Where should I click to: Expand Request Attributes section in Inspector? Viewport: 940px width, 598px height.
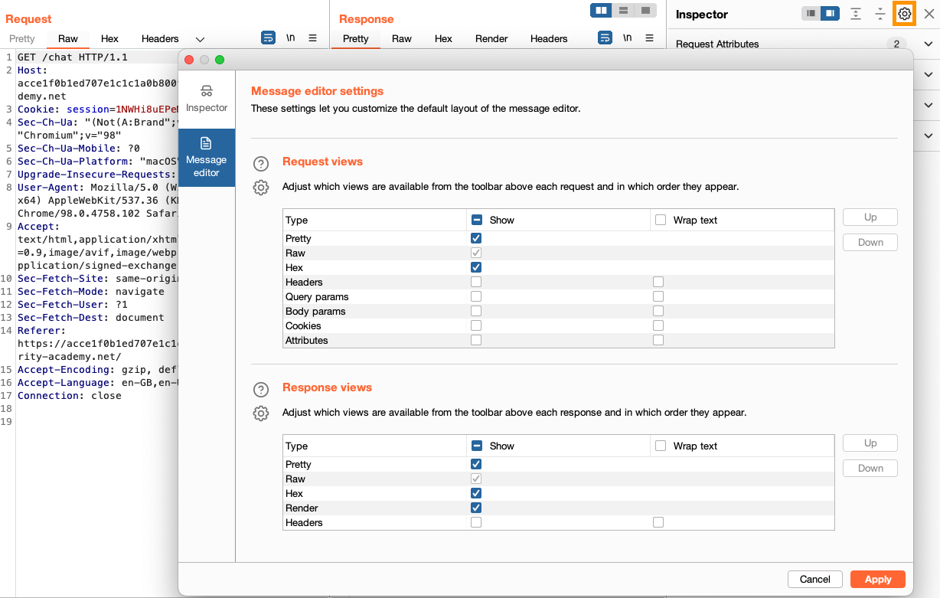coord(928,44)
